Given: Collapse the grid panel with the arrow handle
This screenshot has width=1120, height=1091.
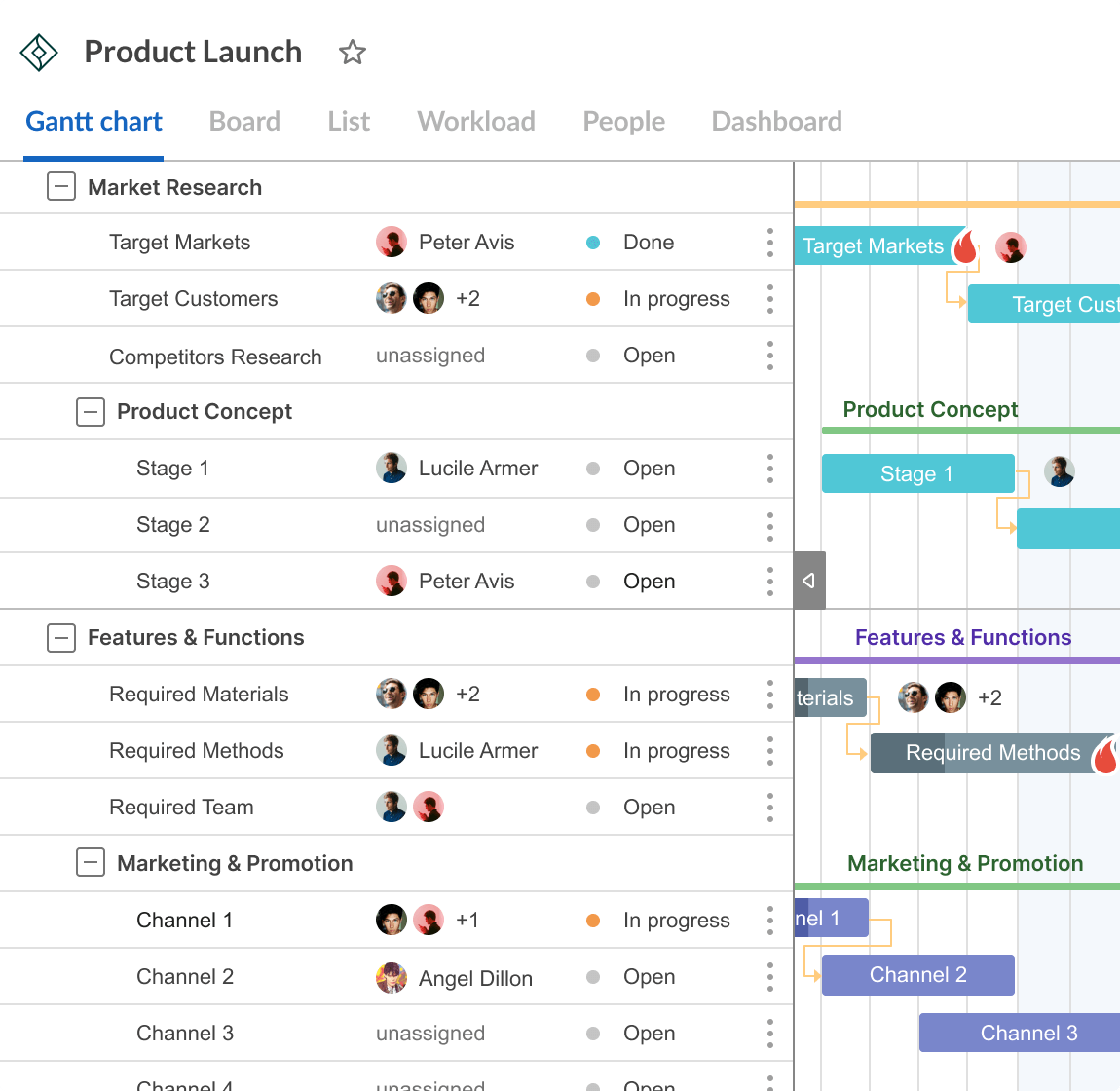Looking at the screenshot, I should tap(809, 581).
